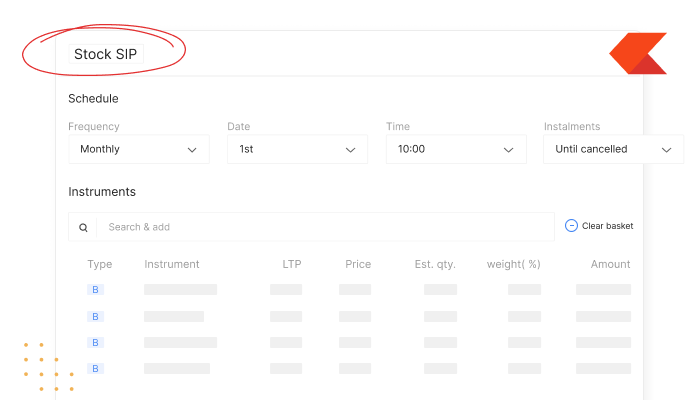Click the Search & add input field
Viewport: 700px width, 400px height.
pyautogui.click(x=325, y=227)
